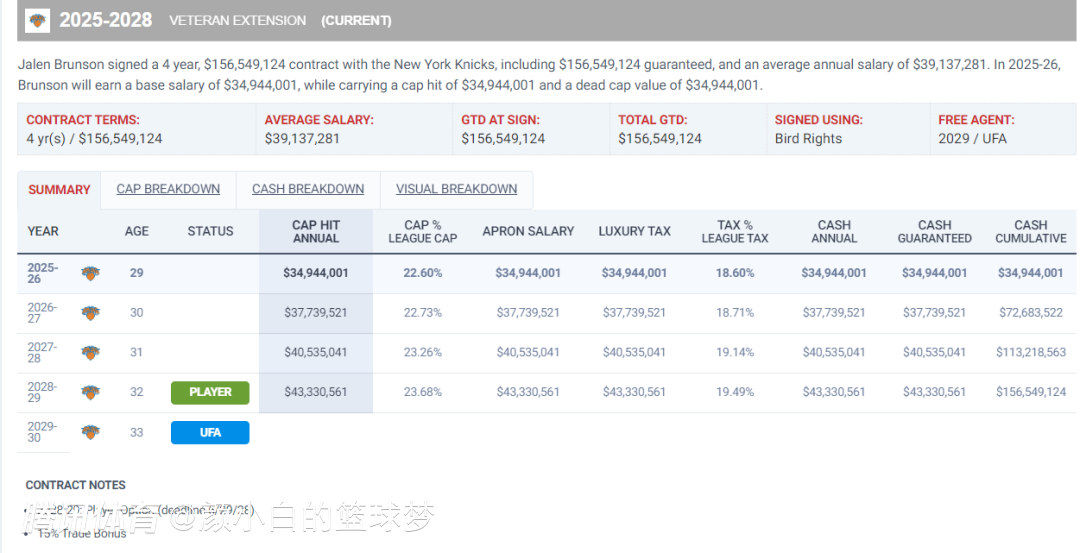Click the Luxury Tax column header
1080x553 pixels.
pos(634,231)
